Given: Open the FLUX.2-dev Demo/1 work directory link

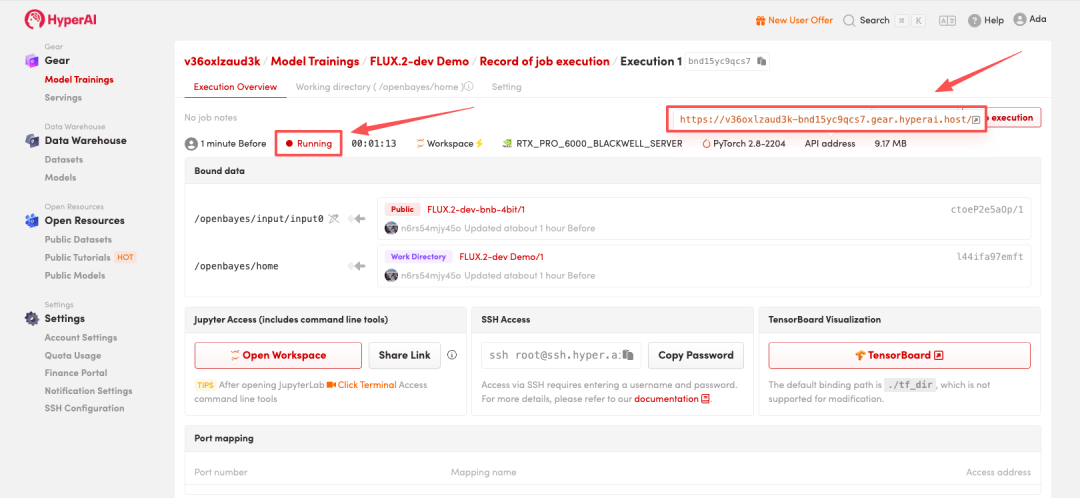Looking at the screenshot, I should (x=501, y=257).
